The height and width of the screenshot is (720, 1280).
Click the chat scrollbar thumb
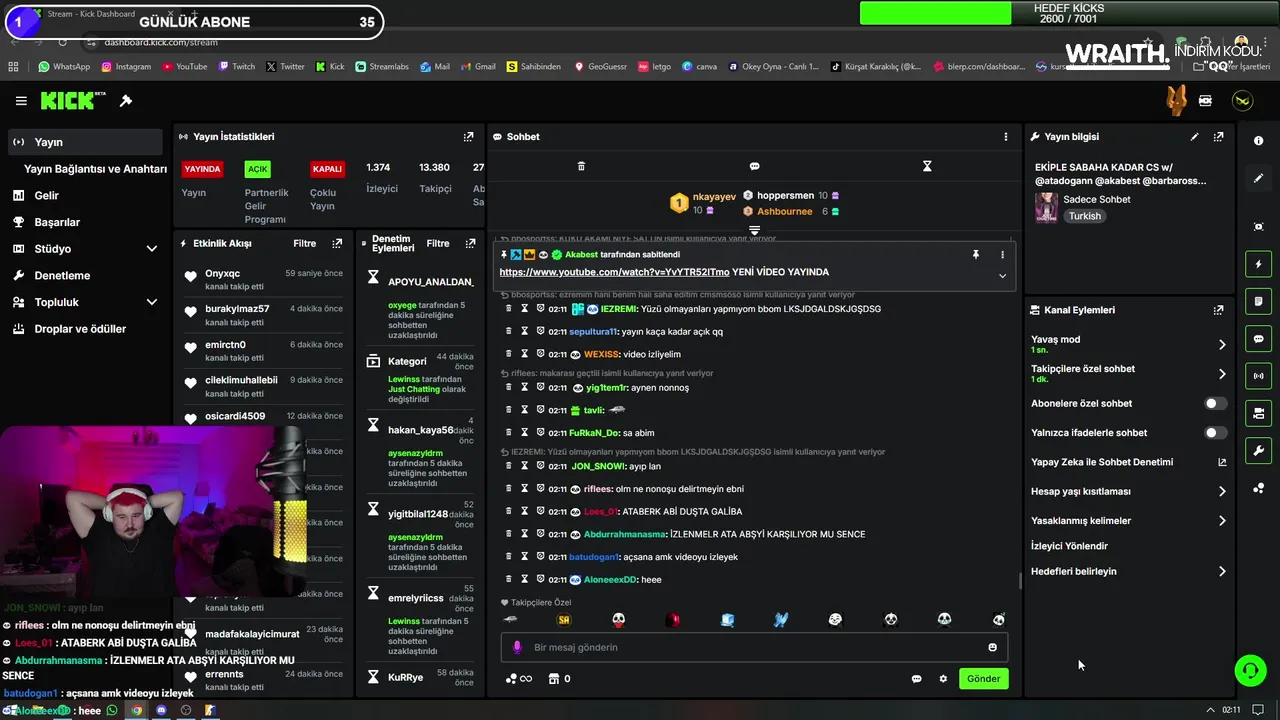(x=1020, y=581)
